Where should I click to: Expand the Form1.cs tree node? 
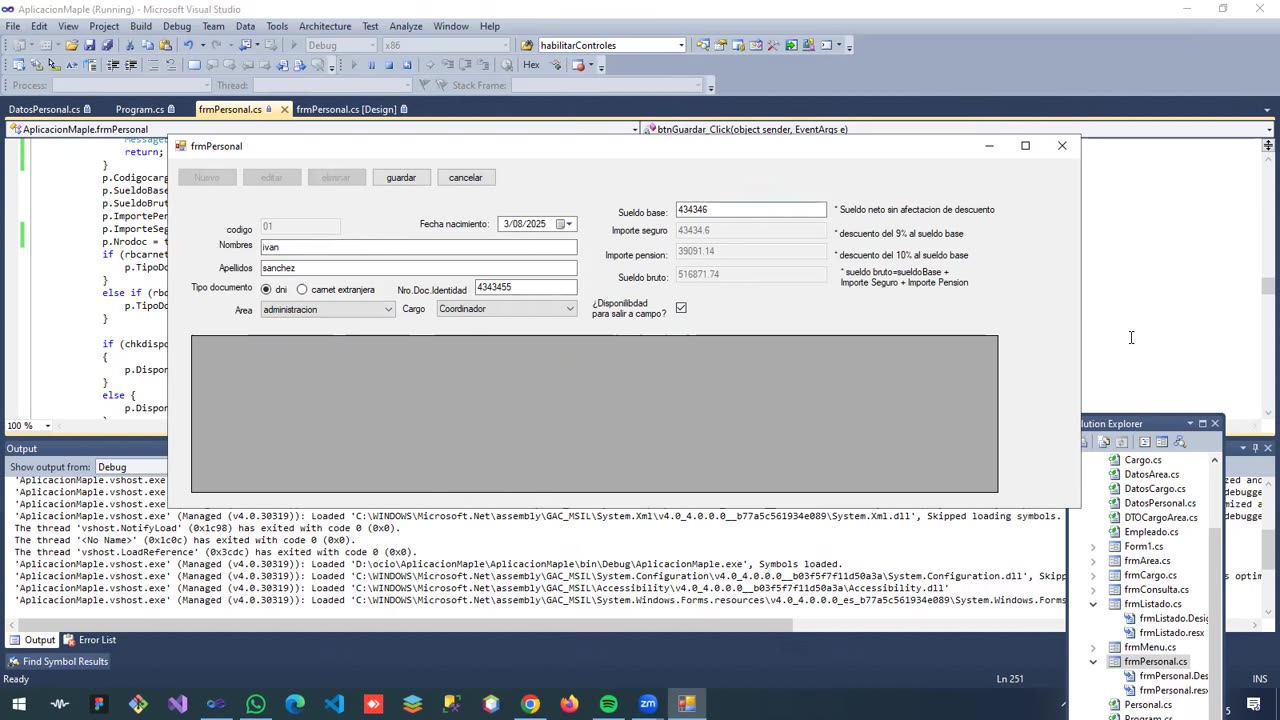click(1093, 547)
